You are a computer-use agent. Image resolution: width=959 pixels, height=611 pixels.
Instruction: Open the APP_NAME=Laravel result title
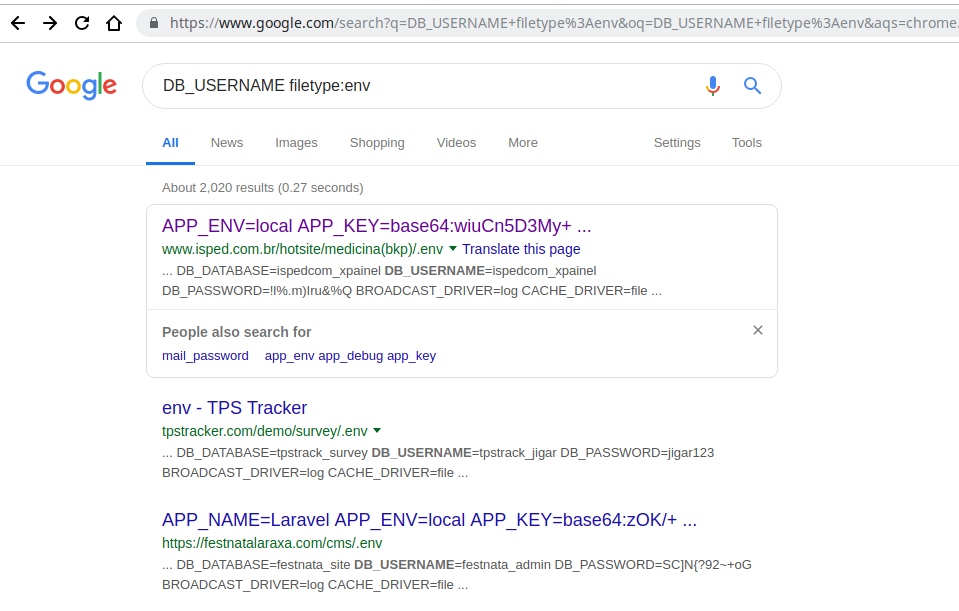(x=429, y=520)
